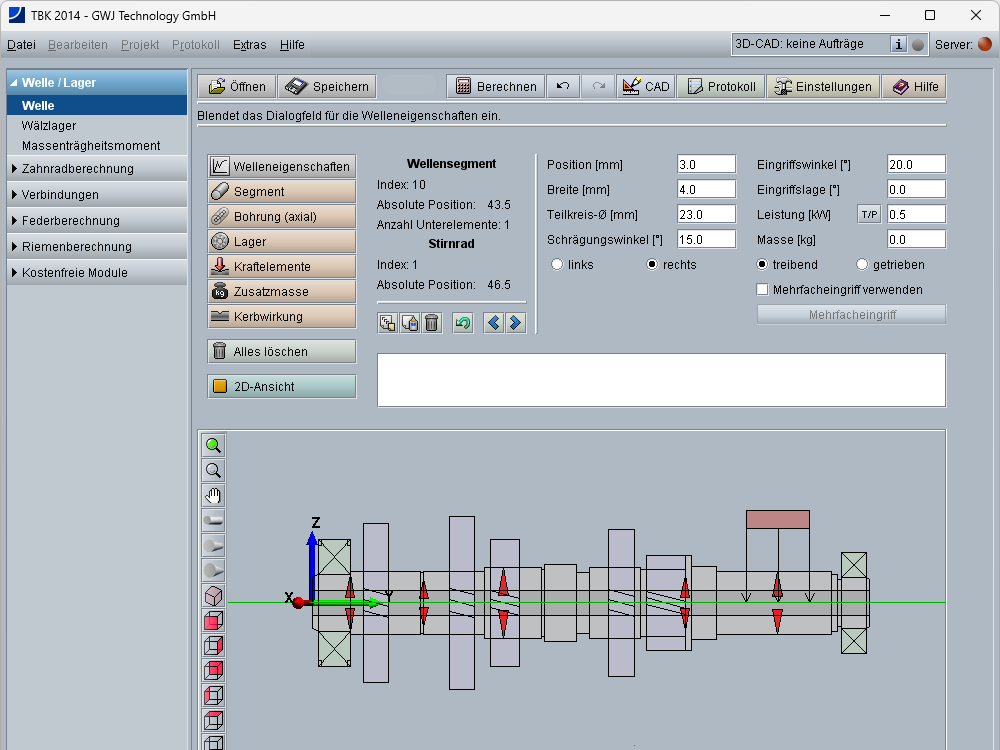The image size is (1000, 750).
Task: Delete the element with trash icon
Action: 431,323
